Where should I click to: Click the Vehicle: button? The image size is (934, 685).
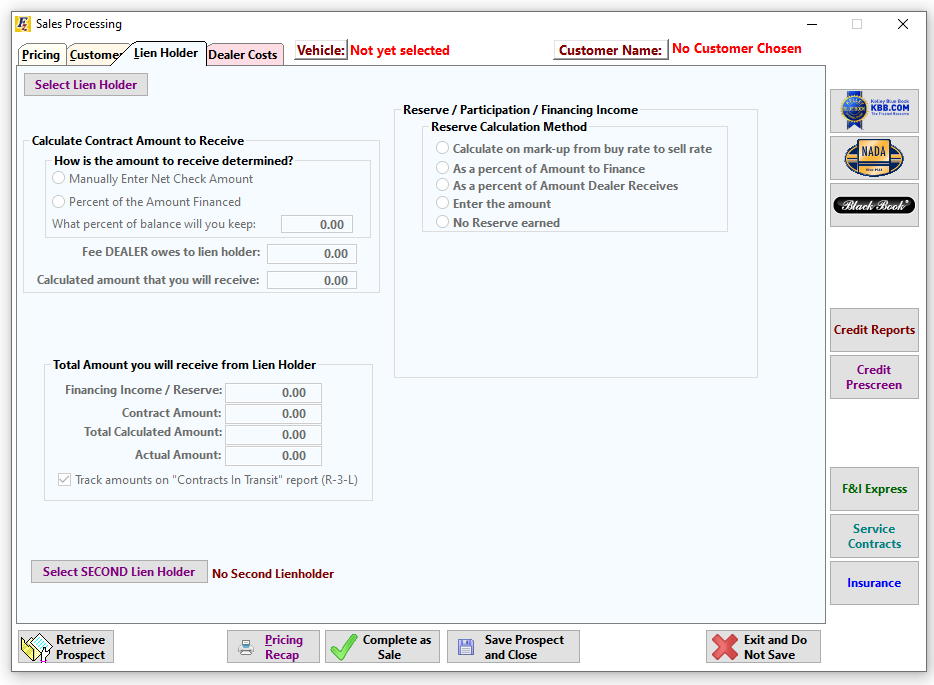pyautogui.click(x=321, y=51)
